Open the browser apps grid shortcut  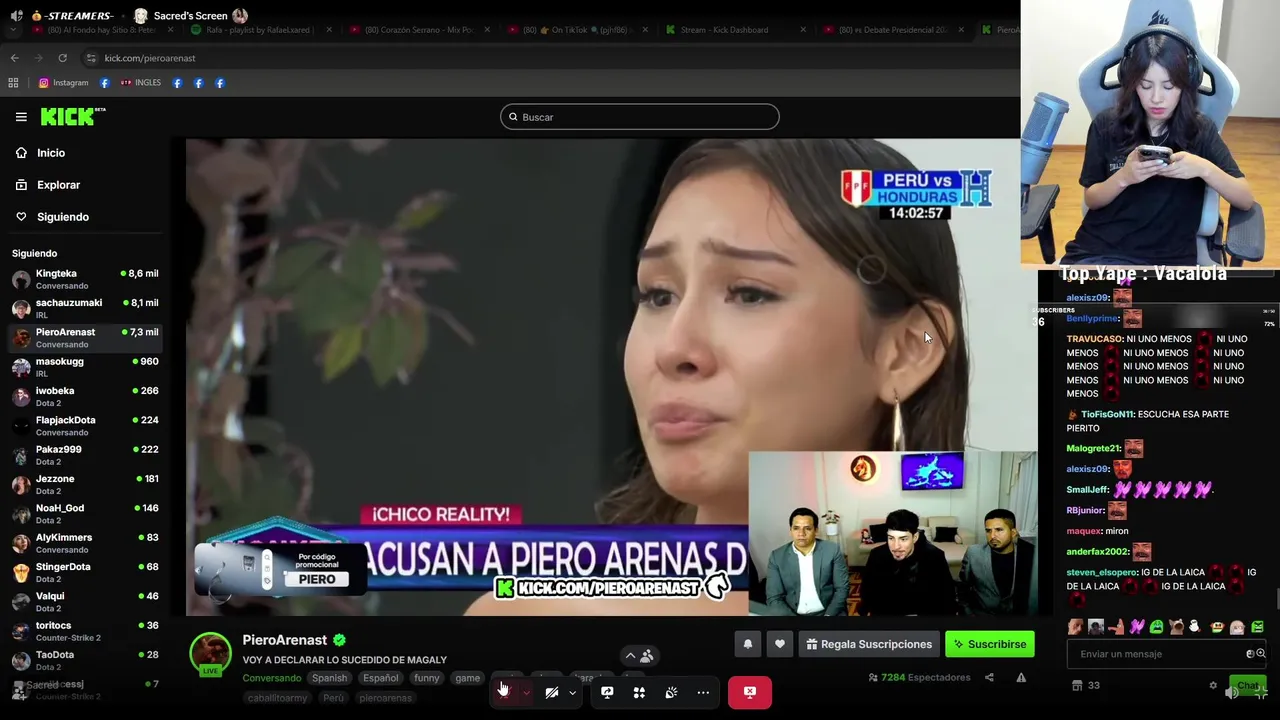[x=13, y=83]
